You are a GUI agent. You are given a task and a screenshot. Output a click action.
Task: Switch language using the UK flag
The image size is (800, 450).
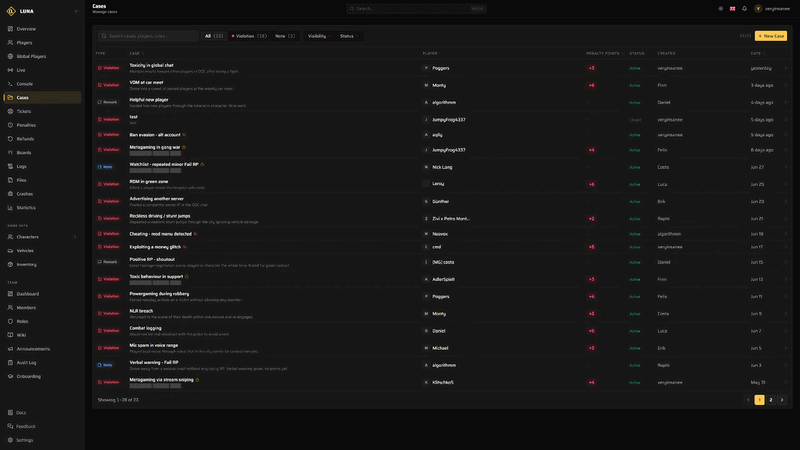click(733, 9)
